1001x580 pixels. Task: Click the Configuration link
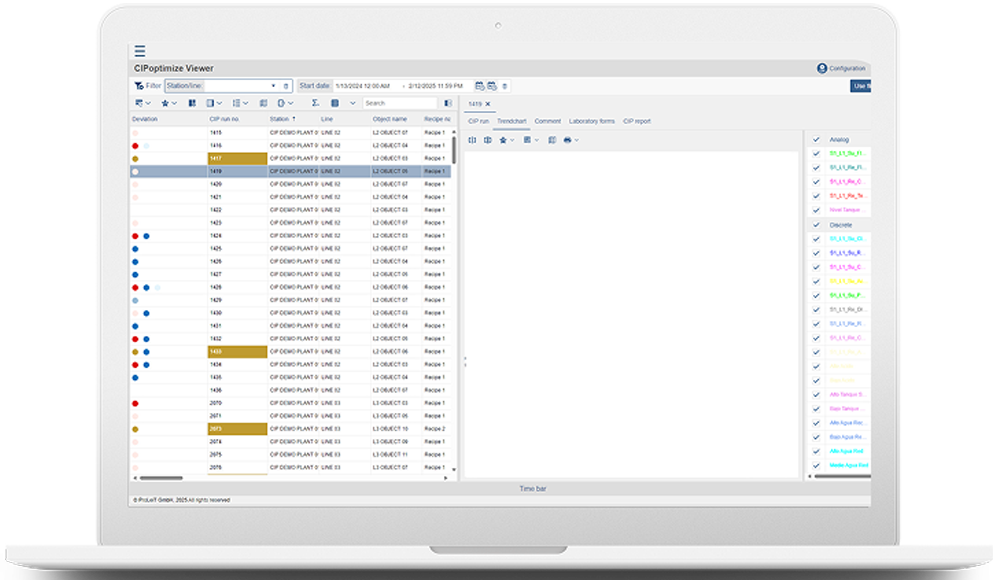click(847, 68)
